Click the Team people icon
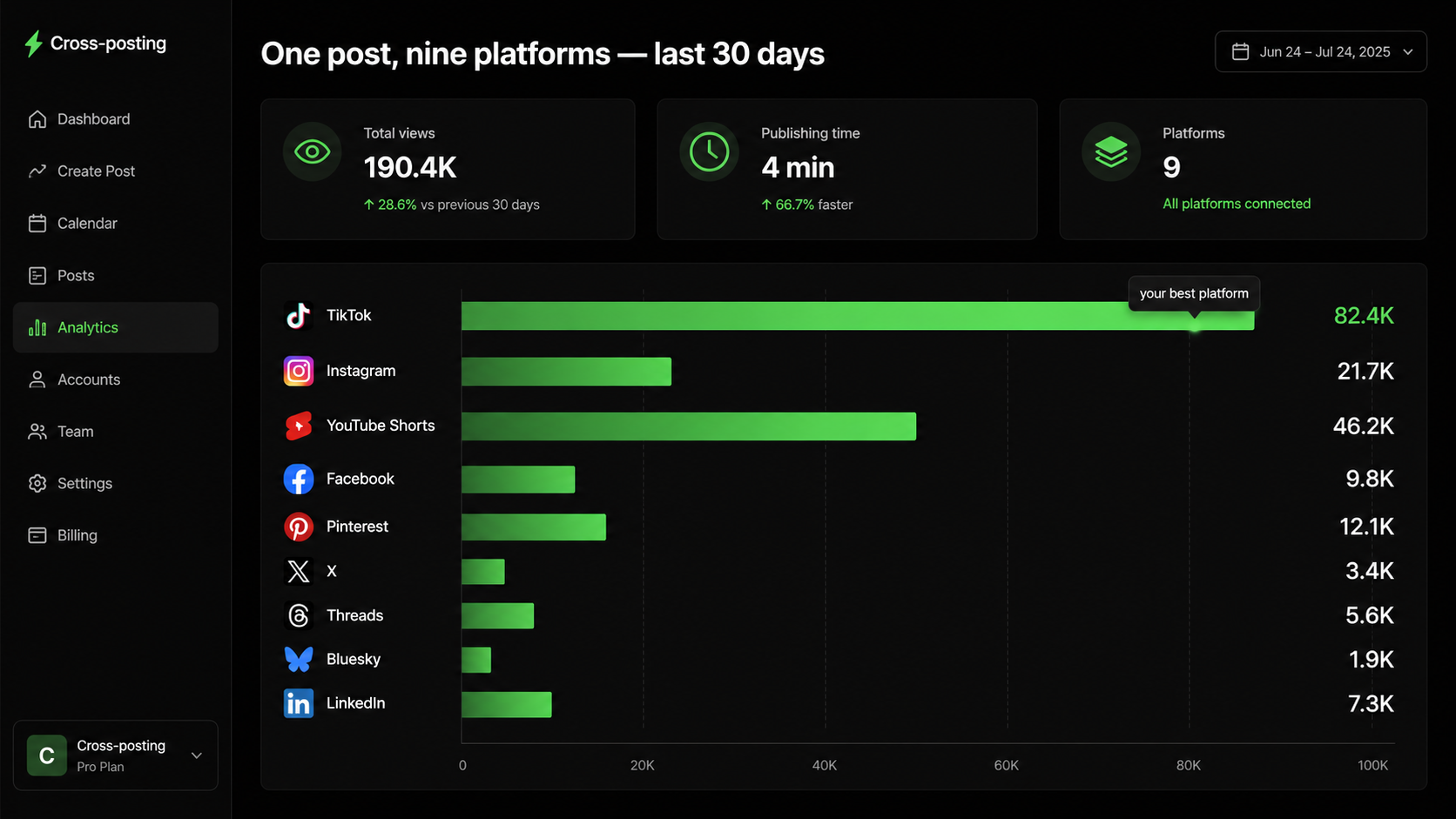1456x819 pixels. pyautogui.click(x=37, y=432)
